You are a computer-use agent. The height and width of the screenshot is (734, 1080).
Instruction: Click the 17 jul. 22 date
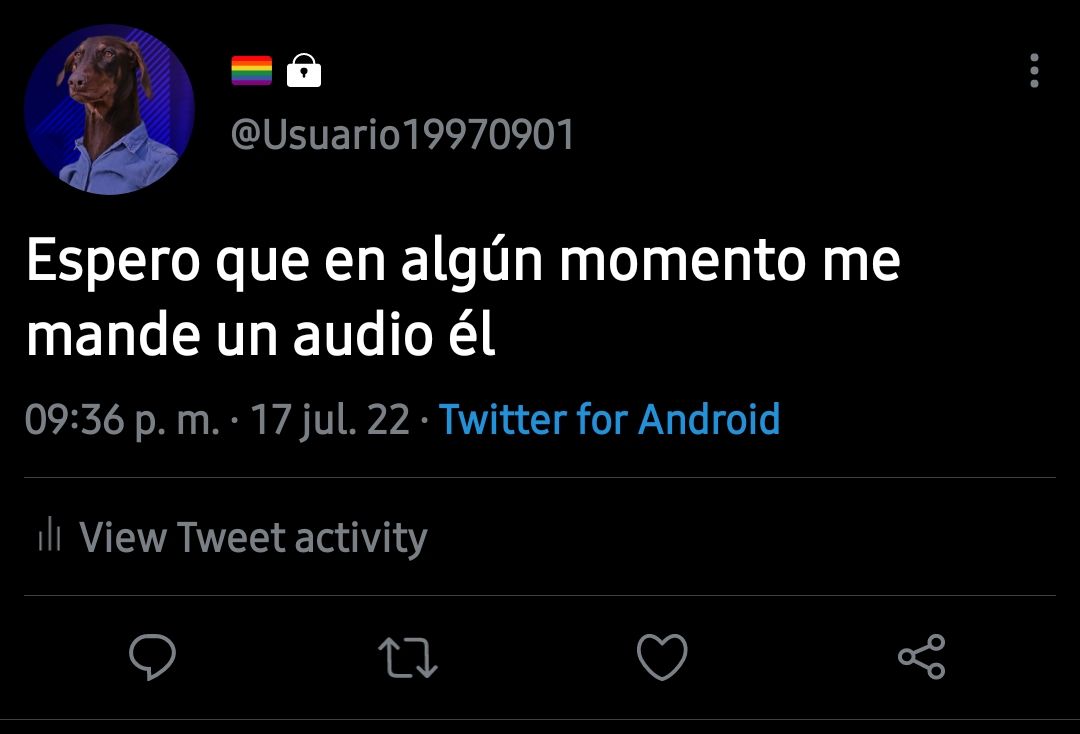[x=330, y=419]
